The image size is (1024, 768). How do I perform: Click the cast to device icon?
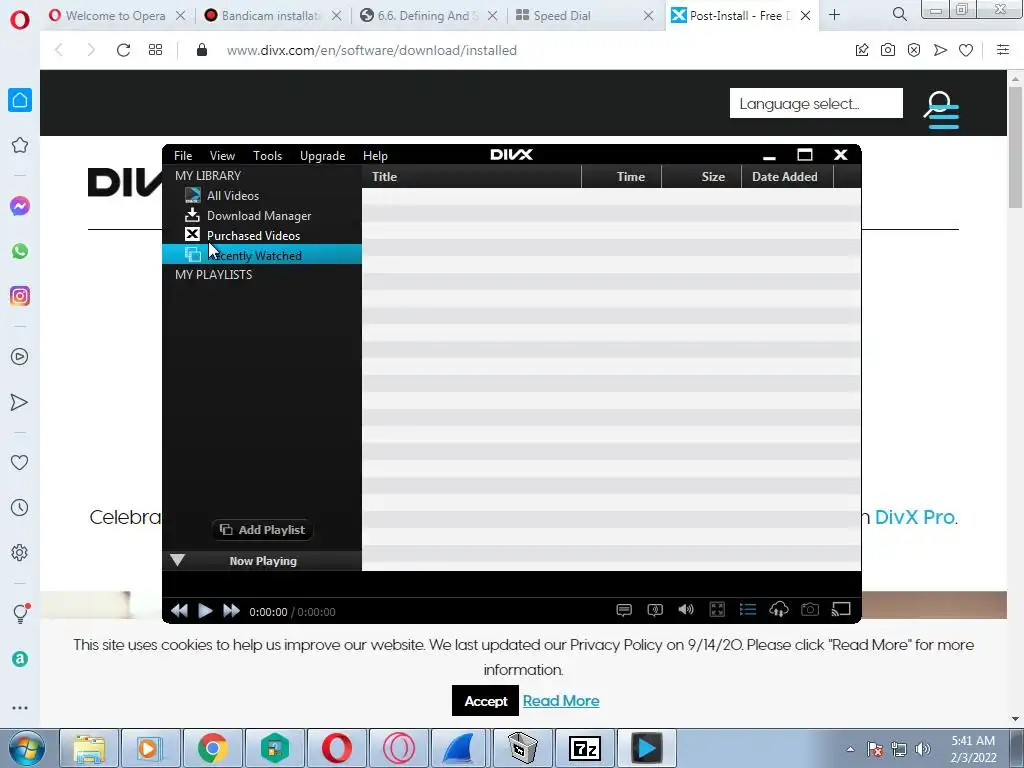pyautogui.click(x=841, y=610)
